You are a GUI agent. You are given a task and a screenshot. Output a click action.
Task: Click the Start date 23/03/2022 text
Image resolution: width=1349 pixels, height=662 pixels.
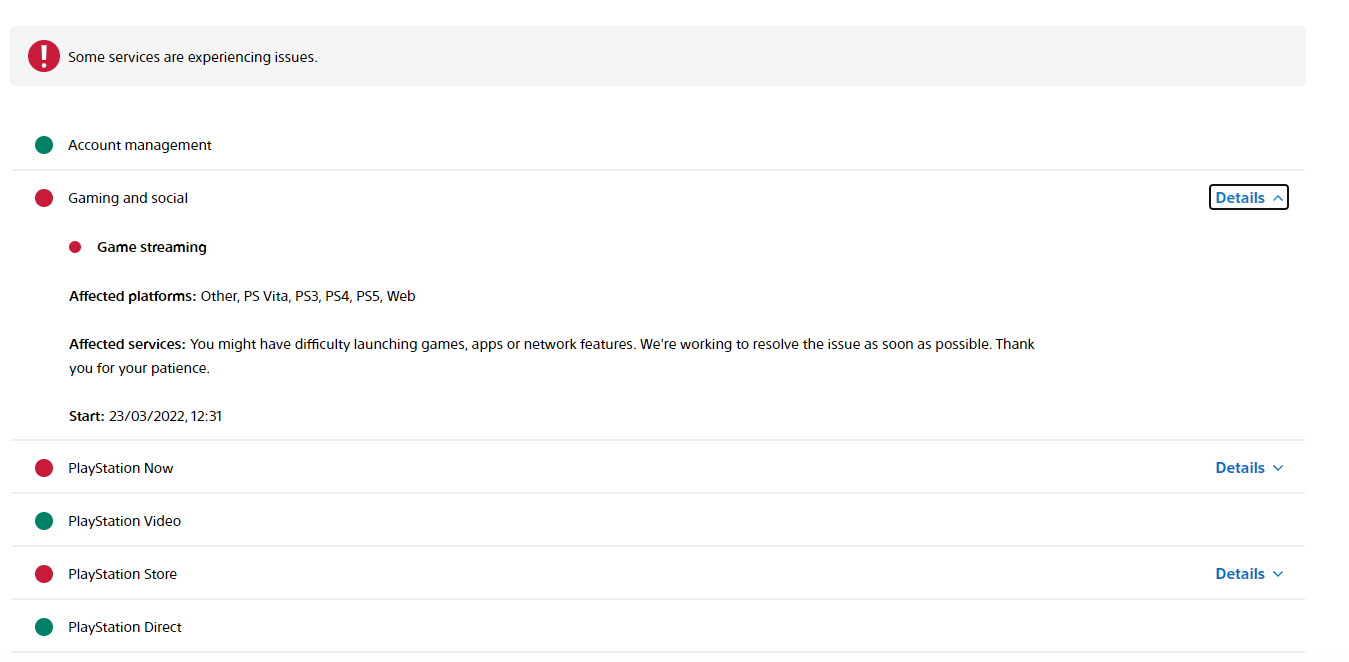click(165, 416)
